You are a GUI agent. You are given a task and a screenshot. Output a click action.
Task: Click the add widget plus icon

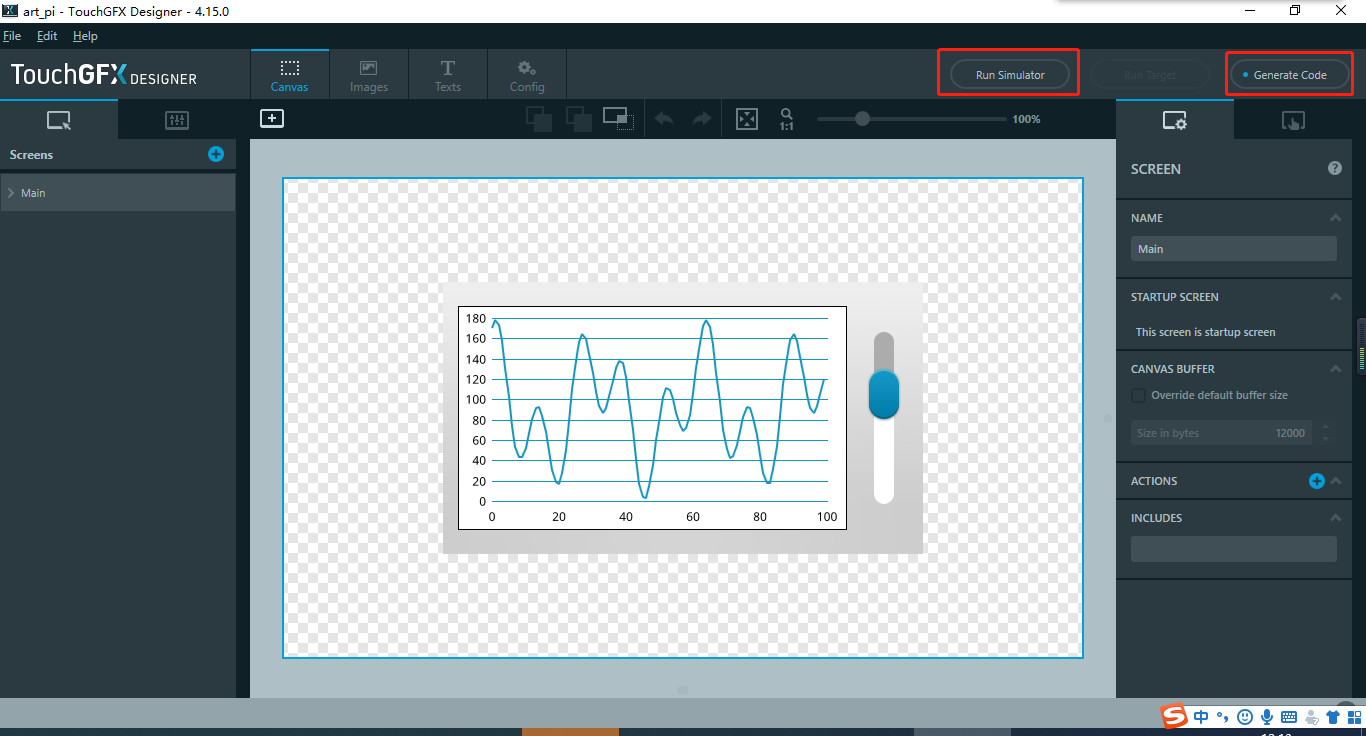pyautogui.click(x=272, y=118)
